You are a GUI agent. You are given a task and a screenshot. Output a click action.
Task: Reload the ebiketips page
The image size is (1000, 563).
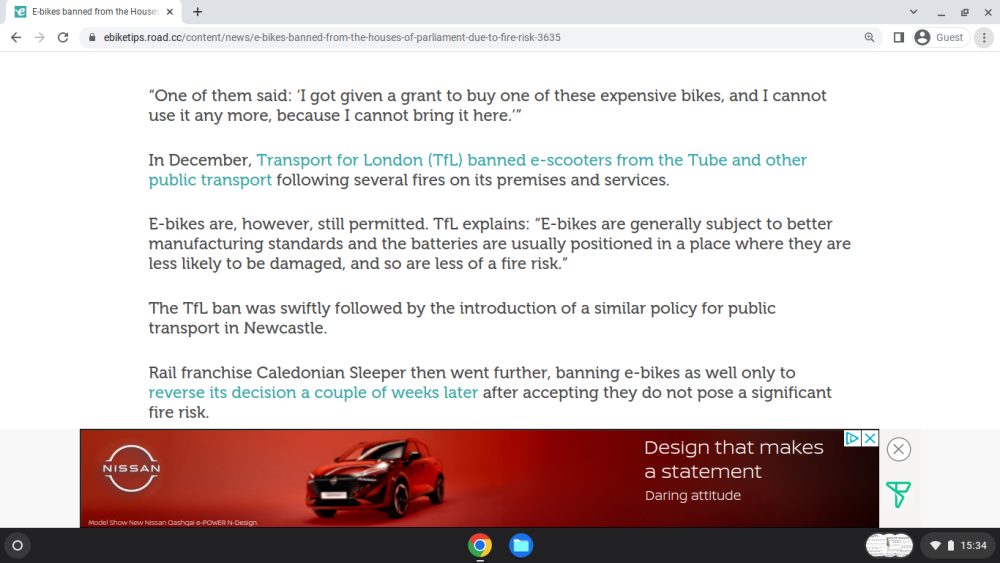click(62, 38)
